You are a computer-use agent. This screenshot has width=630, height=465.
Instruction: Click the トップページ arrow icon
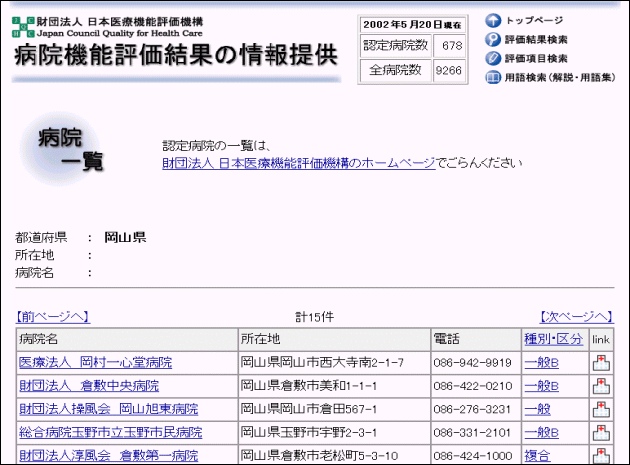[493, 21]
